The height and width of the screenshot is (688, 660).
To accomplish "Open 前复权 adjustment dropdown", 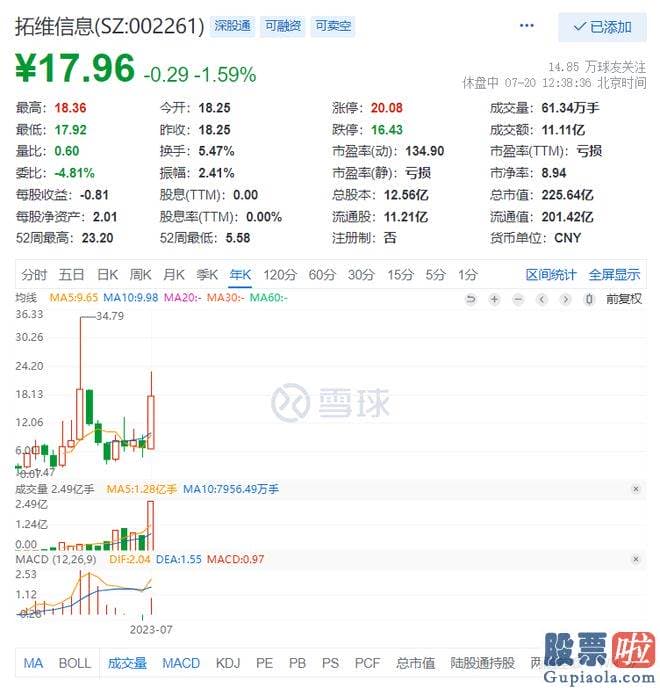I will pyautogui.click(x=624, y=299).
